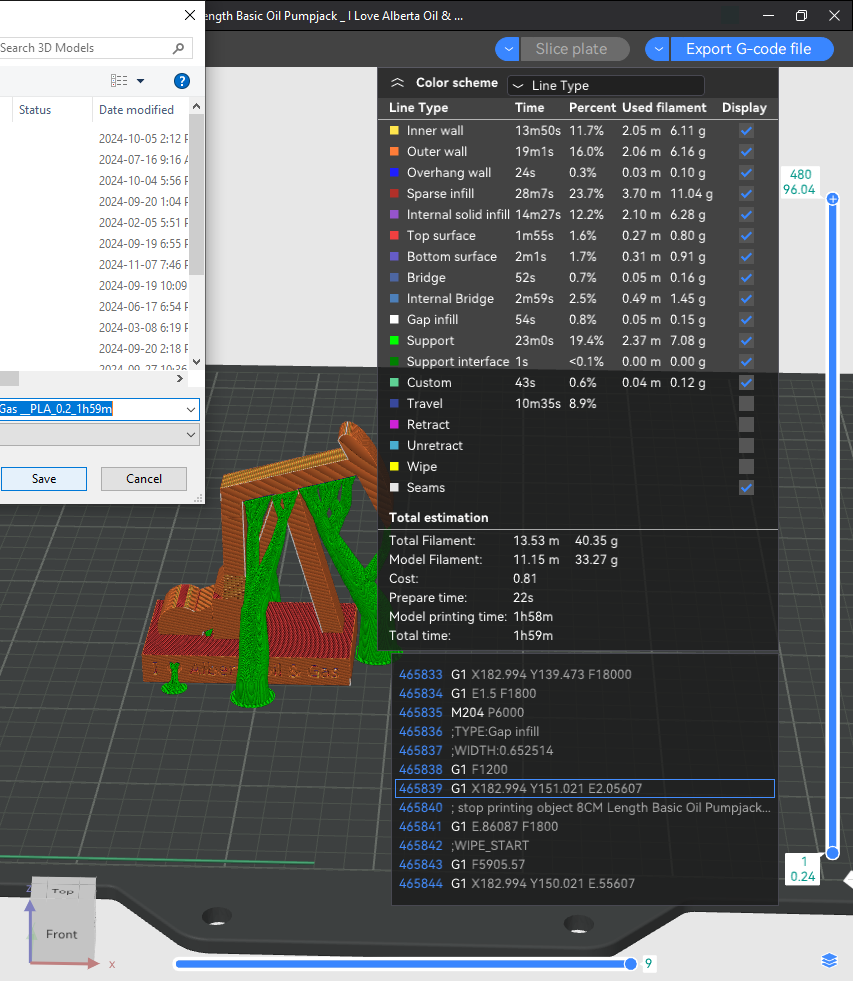853x981 pixels.
Task: Toggle Seams display checkbox
Action: (746, 487)
